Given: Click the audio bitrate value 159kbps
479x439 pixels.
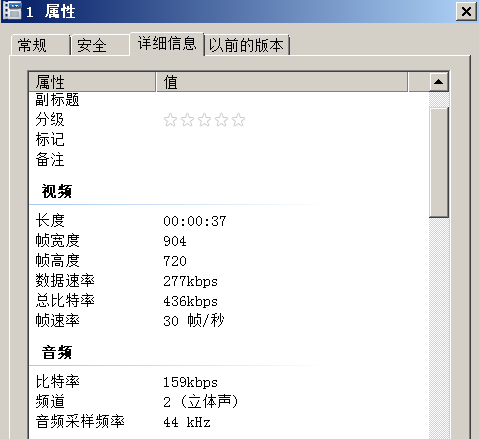Looking at the screenshot, I should [x=190, y=382].
